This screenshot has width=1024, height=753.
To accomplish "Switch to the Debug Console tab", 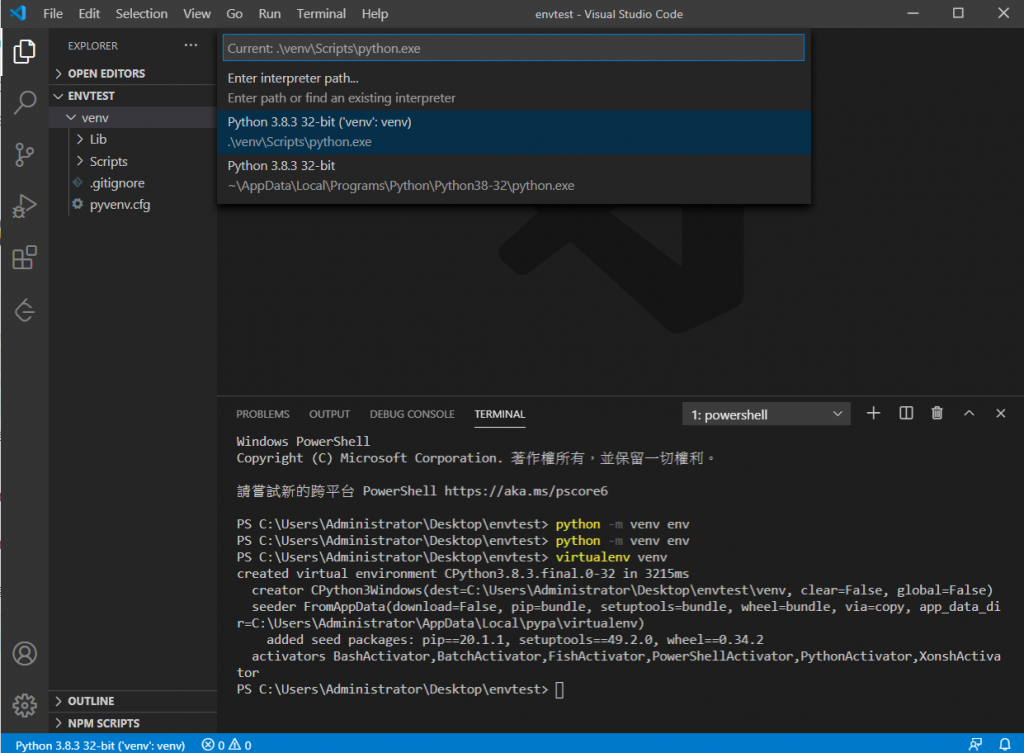I will (412, 414).
